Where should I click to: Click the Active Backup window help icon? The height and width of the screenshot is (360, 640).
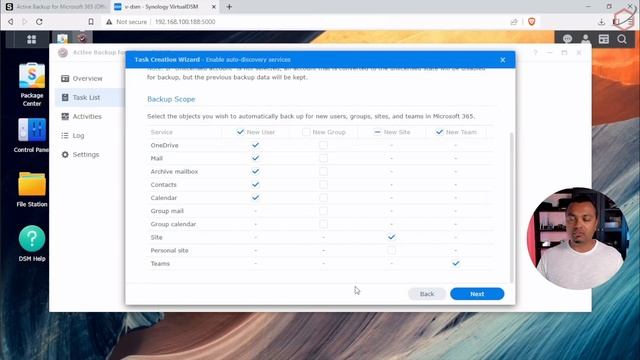535,53
